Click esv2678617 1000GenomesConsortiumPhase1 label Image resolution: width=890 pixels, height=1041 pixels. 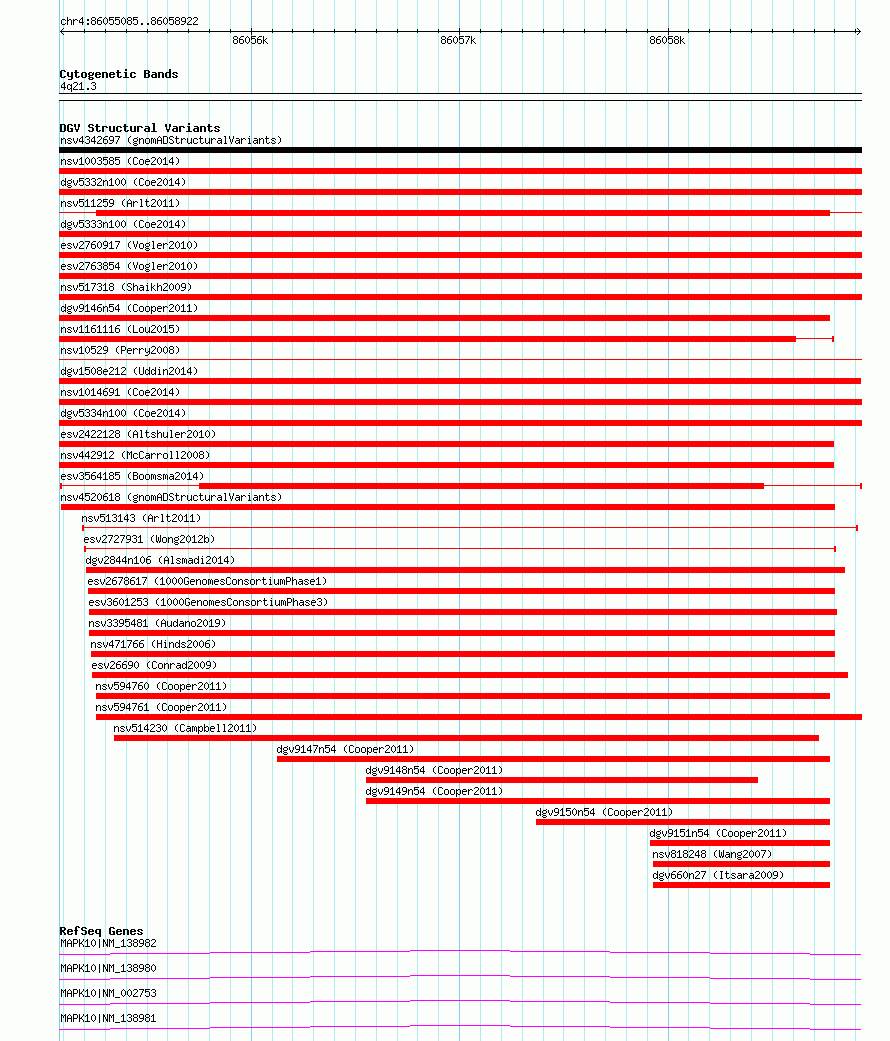207,582
